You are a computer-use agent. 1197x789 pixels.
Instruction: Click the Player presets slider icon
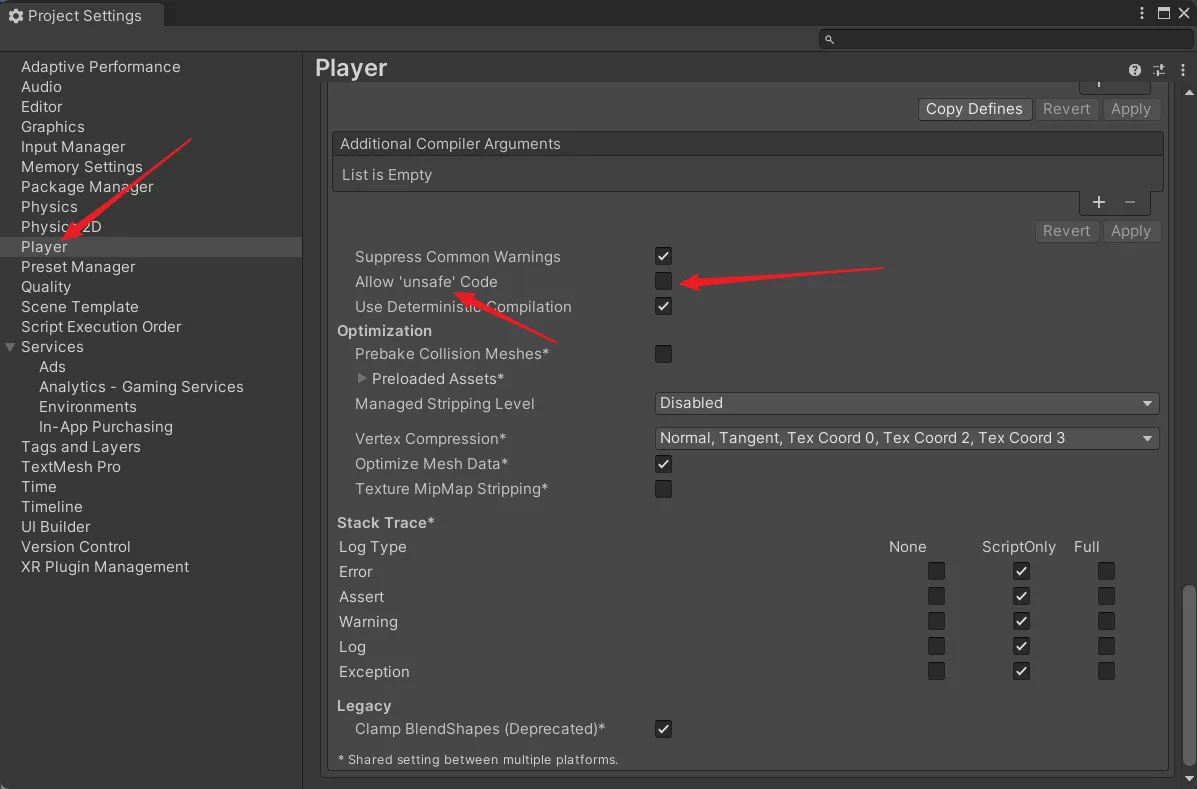[x=1159, y=70]
